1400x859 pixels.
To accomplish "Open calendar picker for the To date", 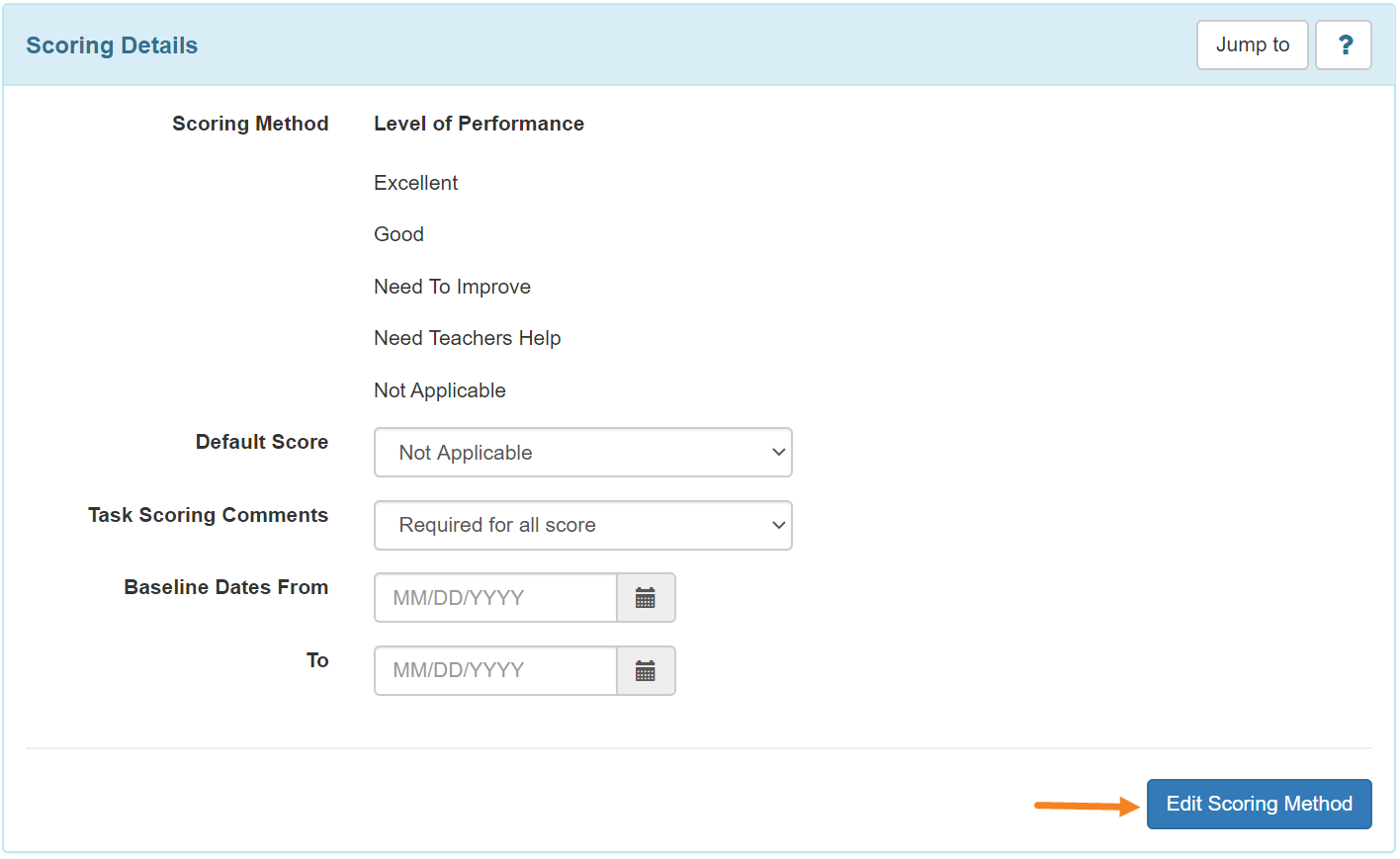I will coord(646,671).
